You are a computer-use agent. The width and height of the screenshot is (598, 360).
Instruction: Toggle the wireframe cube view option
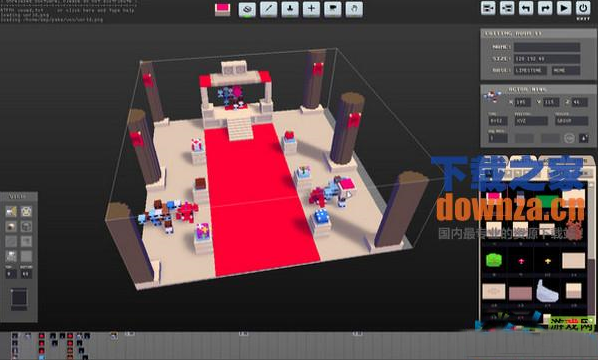(x=26, y=227)
